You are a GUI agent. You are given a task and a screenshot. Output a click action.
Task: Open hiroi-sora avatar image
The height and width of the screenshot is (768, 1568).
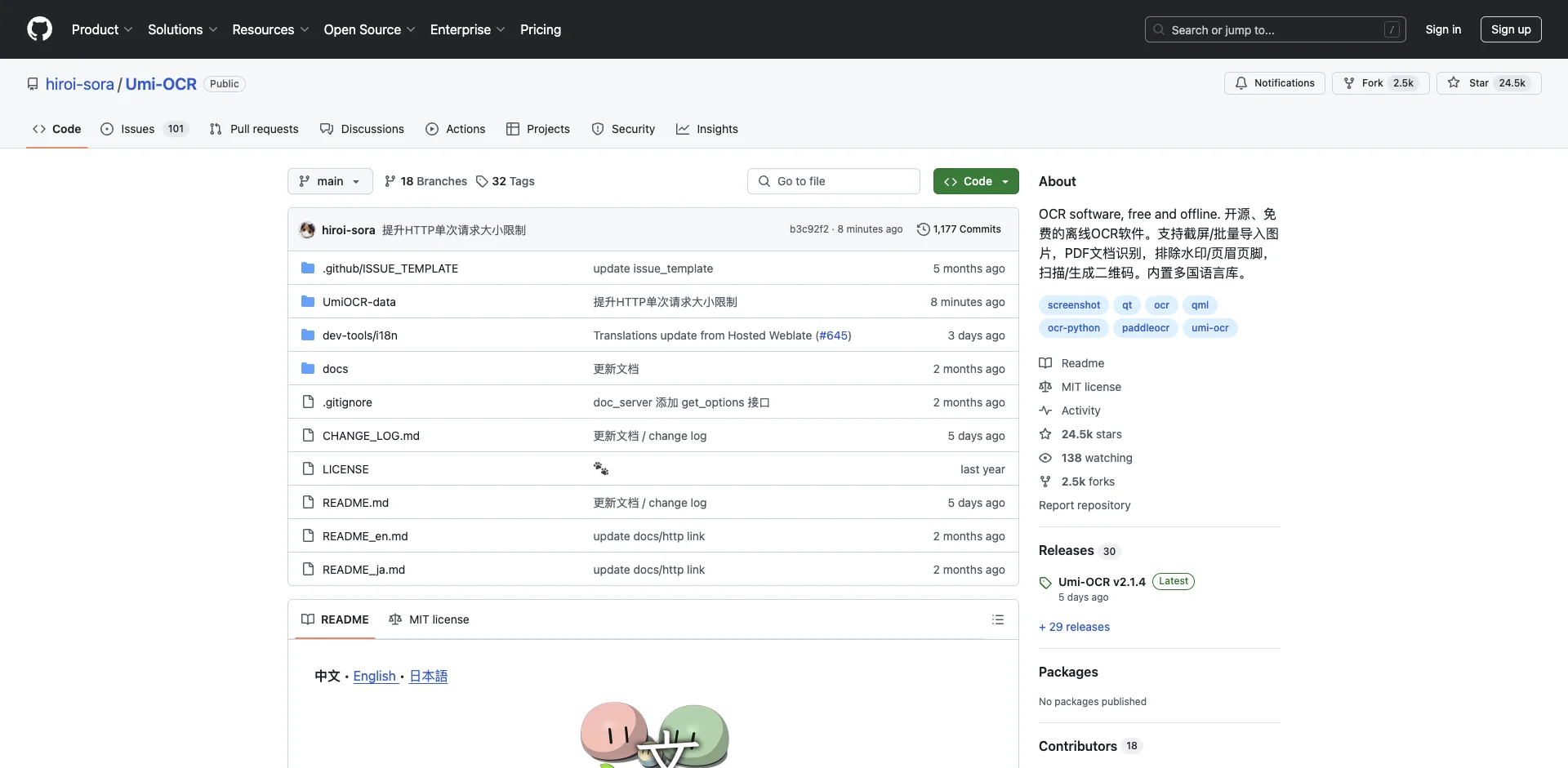(x=307, y=230)
